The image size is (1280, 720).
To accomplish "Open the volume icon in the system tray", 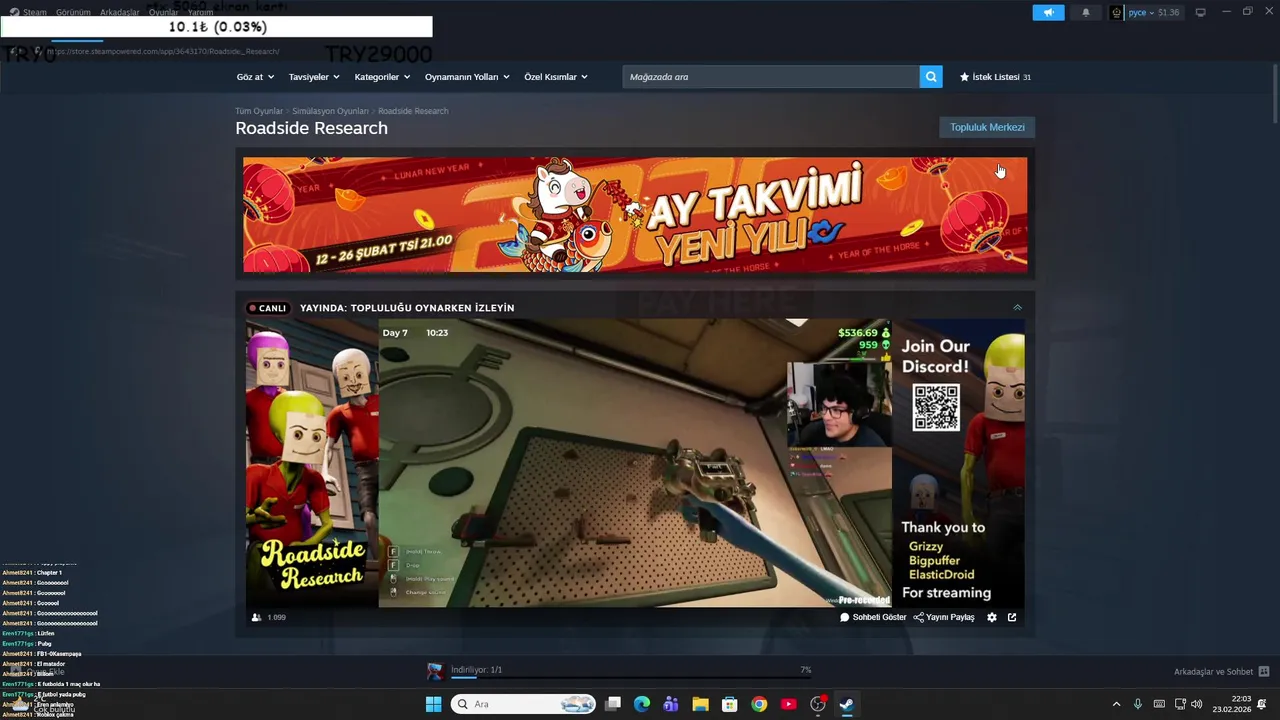I will (1197, 704).
